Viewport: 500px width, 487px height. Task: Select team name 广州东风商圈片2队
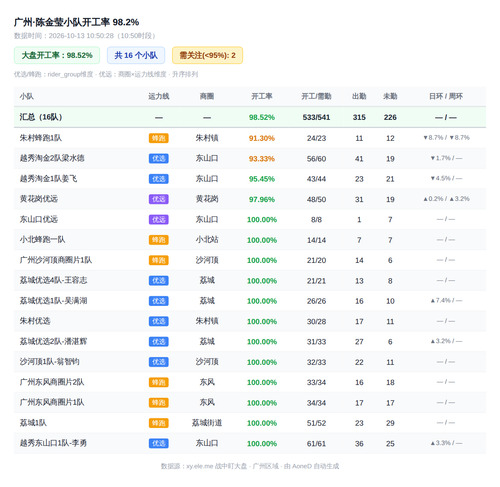(52, 382)
